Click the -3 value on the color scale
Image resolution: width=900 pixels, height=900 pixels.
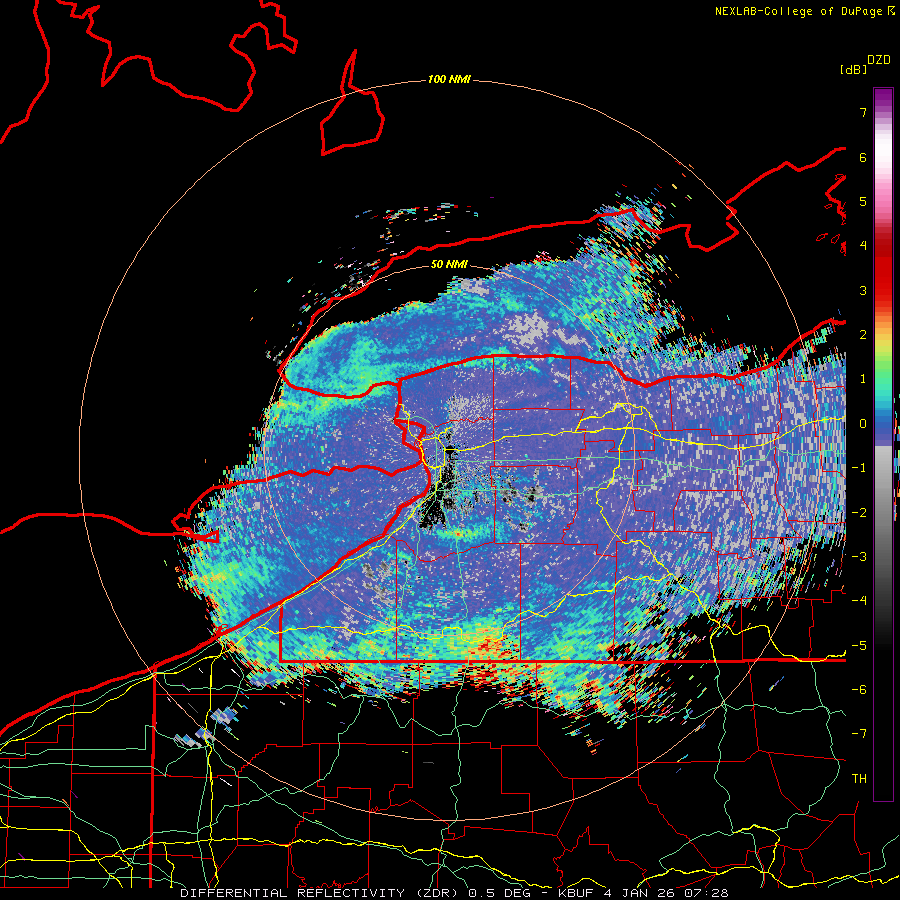tap(859, 556)
